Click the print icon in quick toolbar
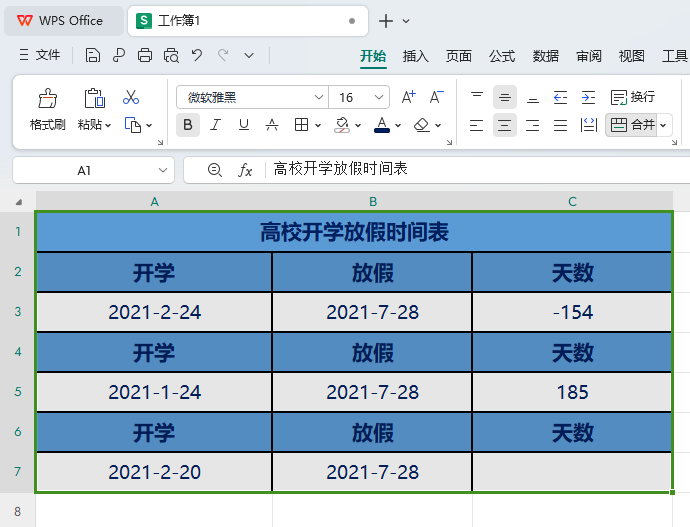Screen dimensions: 690x527 [145, 55]
